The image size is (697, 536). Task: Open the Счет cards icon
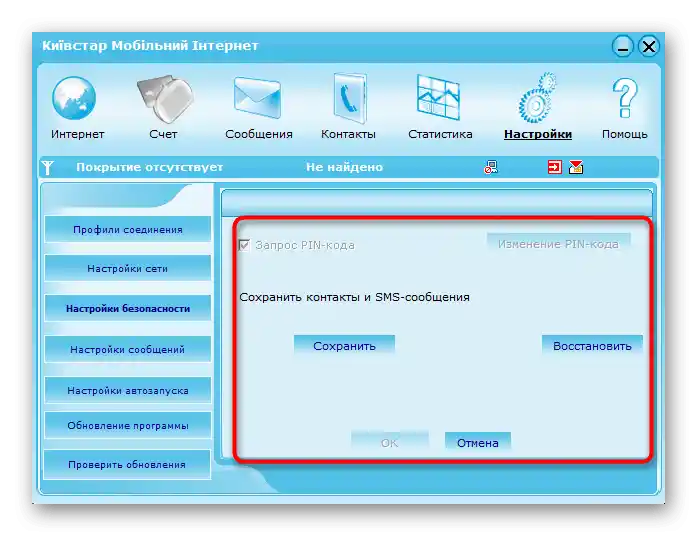click(164, 98)
